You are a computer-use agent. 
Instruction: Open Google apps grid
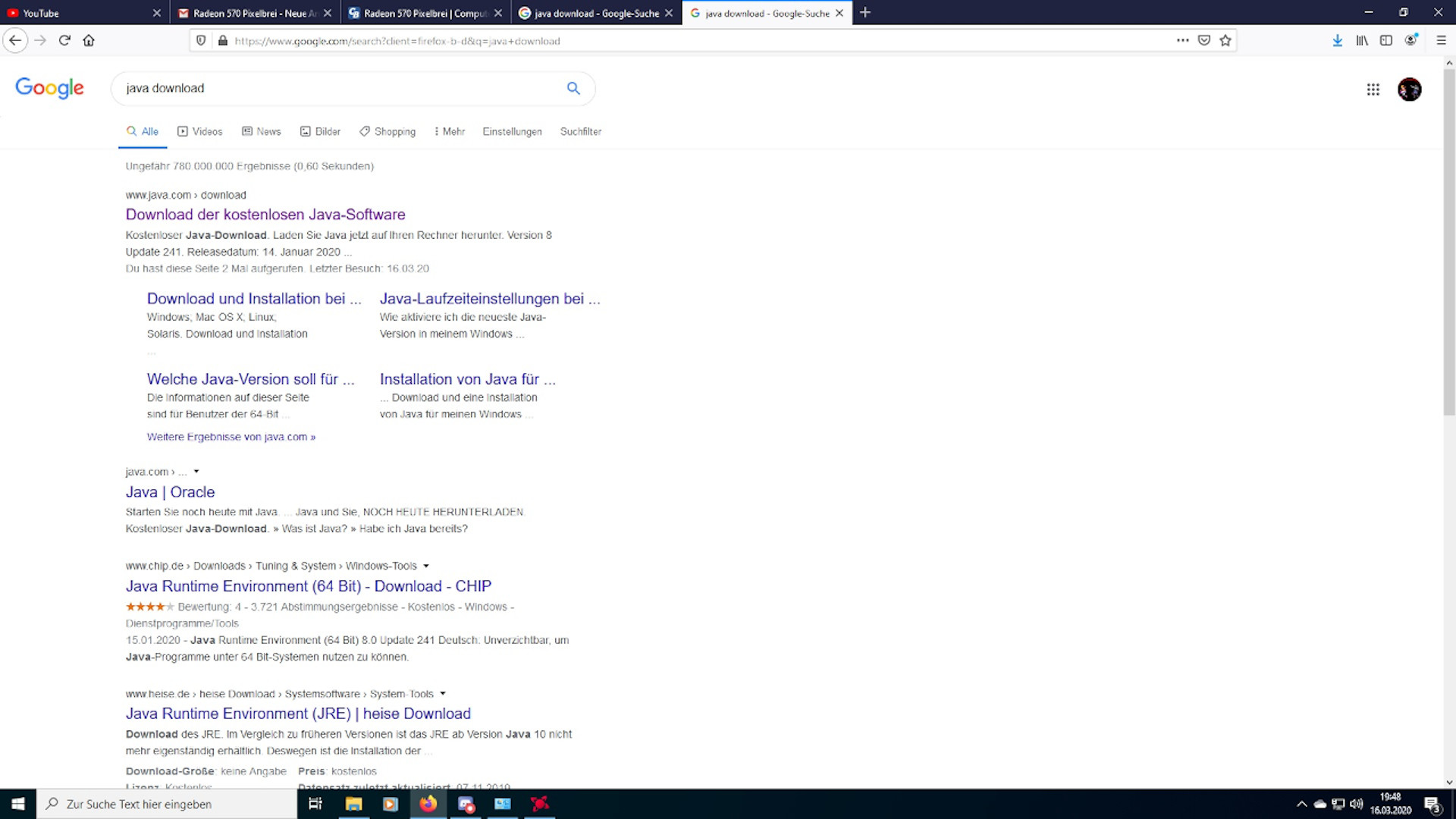[x=1373, y=89]
